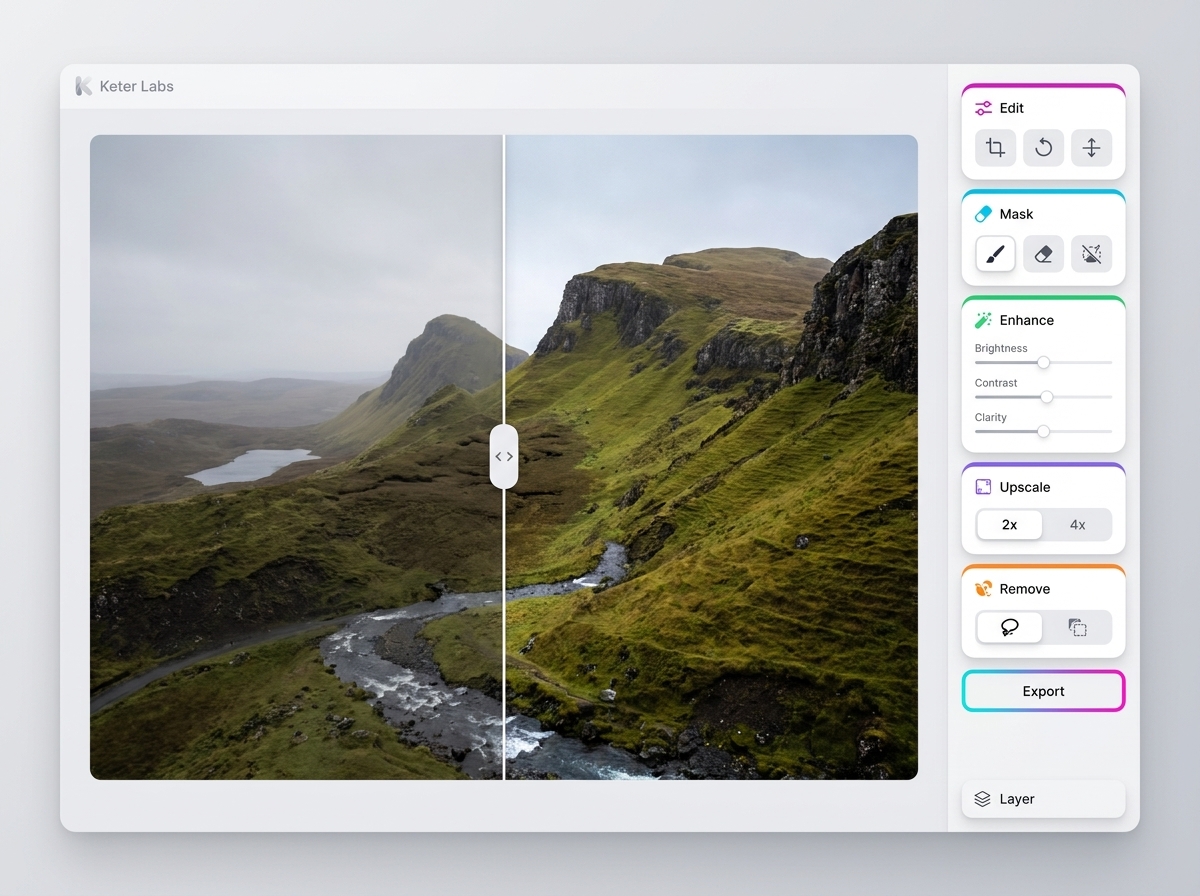Select the Mask eraser tool
Screen dimensions: 1200x896
pyautogui.click(x=1043, y=254)
